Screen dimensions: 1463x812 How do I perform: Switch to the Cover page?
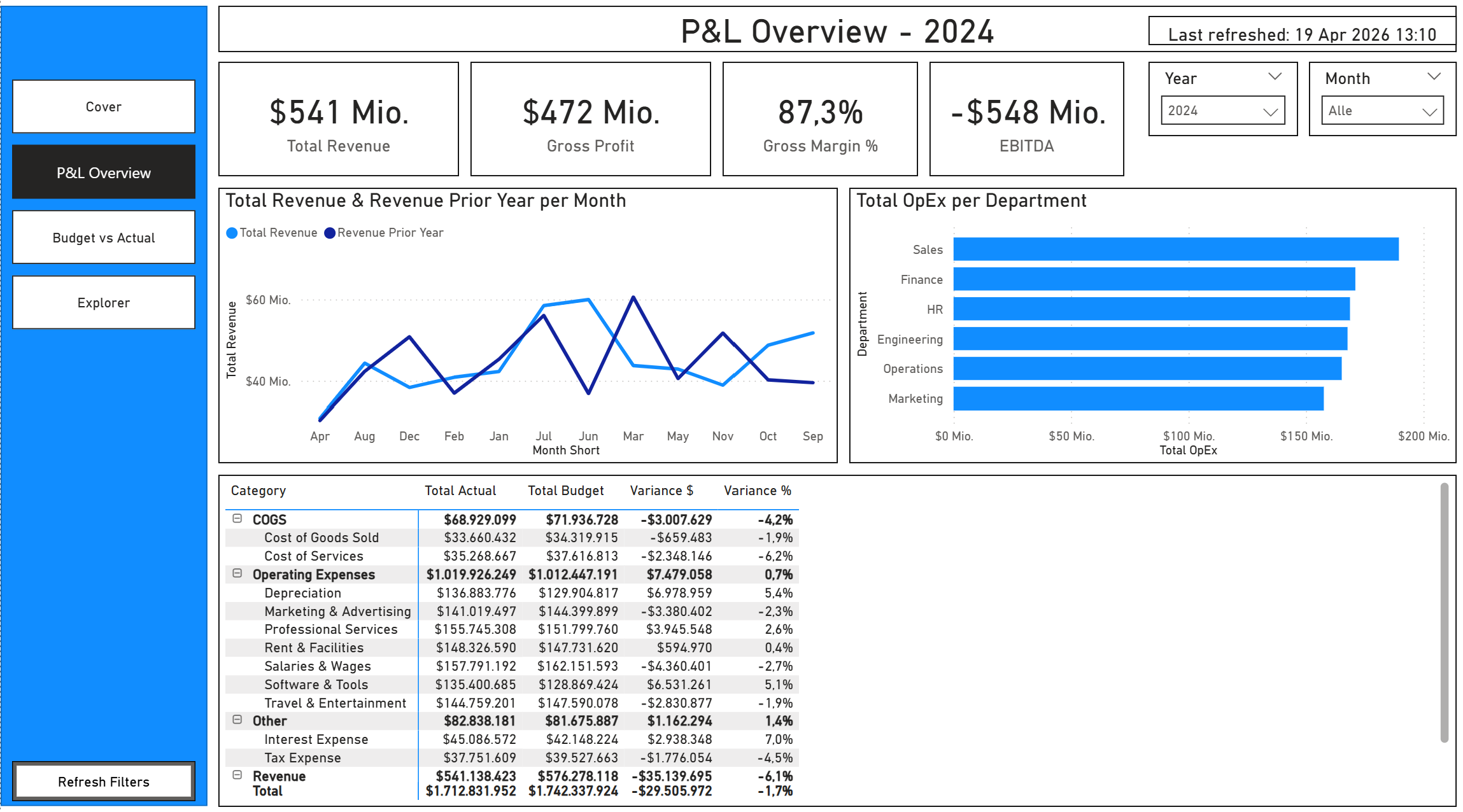point(103,106)
